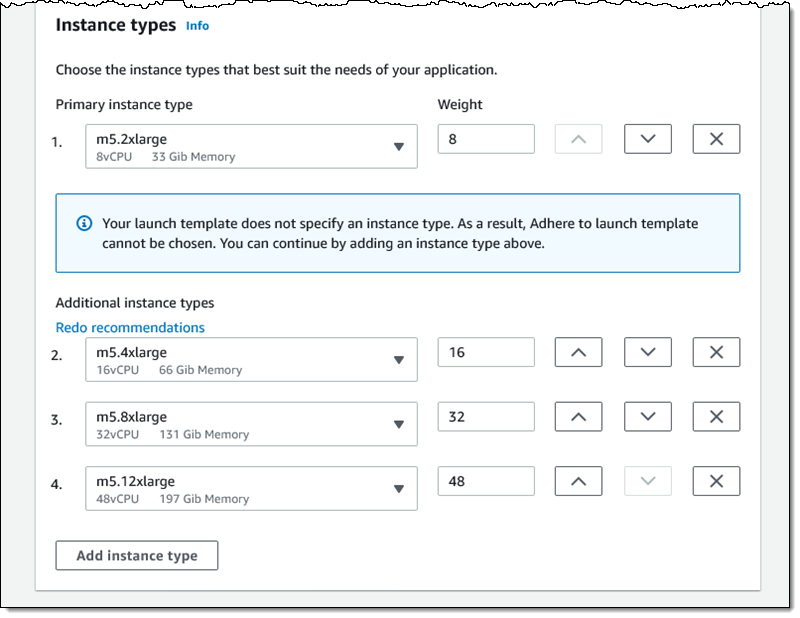The image size is (800, 618).
Task: Move m5.4xlarge down in priority
Action: pos(647,352)
